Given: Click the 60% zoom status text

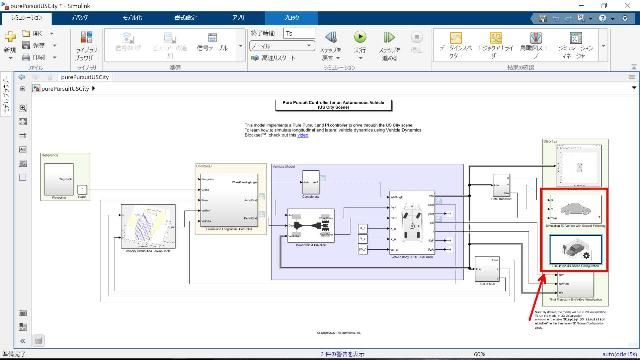Looking at the screenshot, I should (x=479, y=354).
